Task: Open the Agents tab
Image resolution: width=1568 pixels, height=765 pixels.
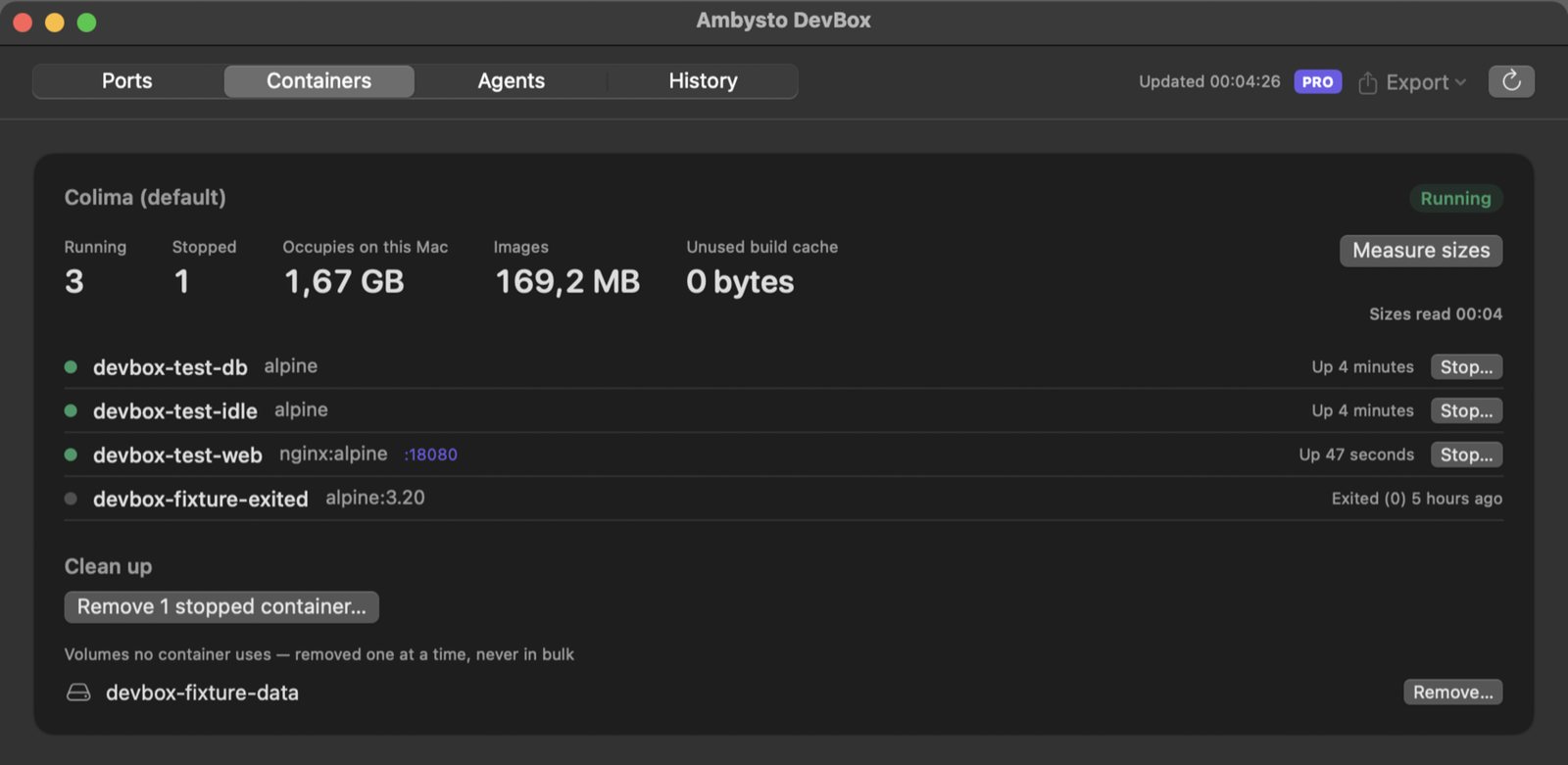Action: (x=511, y=81)
